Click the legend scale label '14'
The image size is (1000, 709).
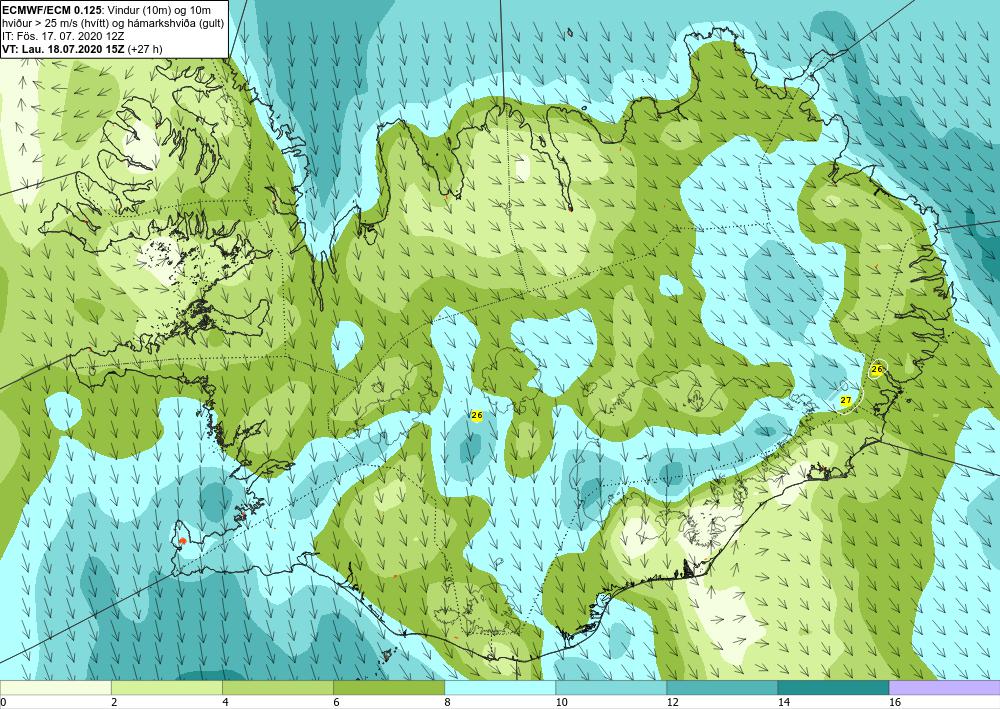(783, 702)
